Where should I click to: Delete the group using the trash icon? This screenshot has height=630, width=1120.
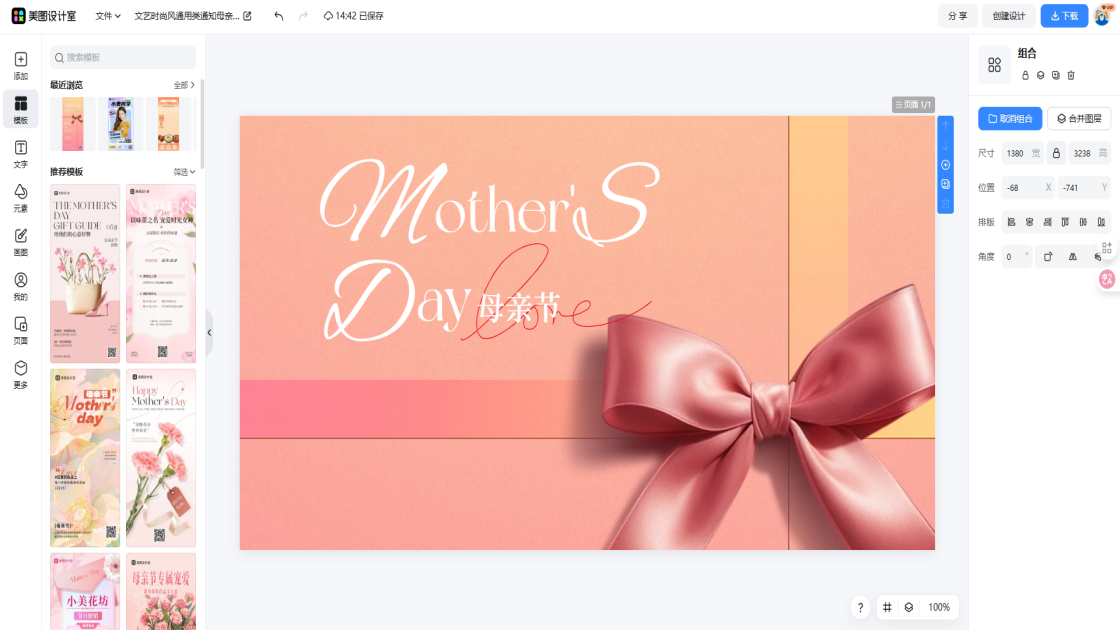(x=1071, y=75)
